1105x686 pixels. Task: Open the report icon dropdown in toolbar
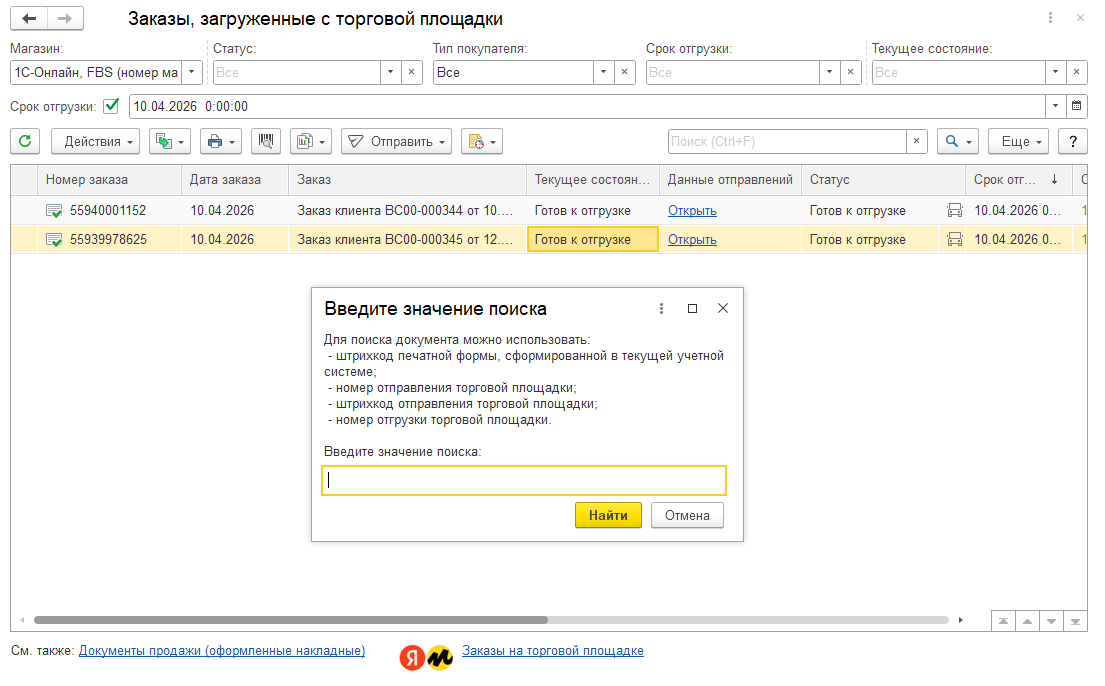point(311,141)
